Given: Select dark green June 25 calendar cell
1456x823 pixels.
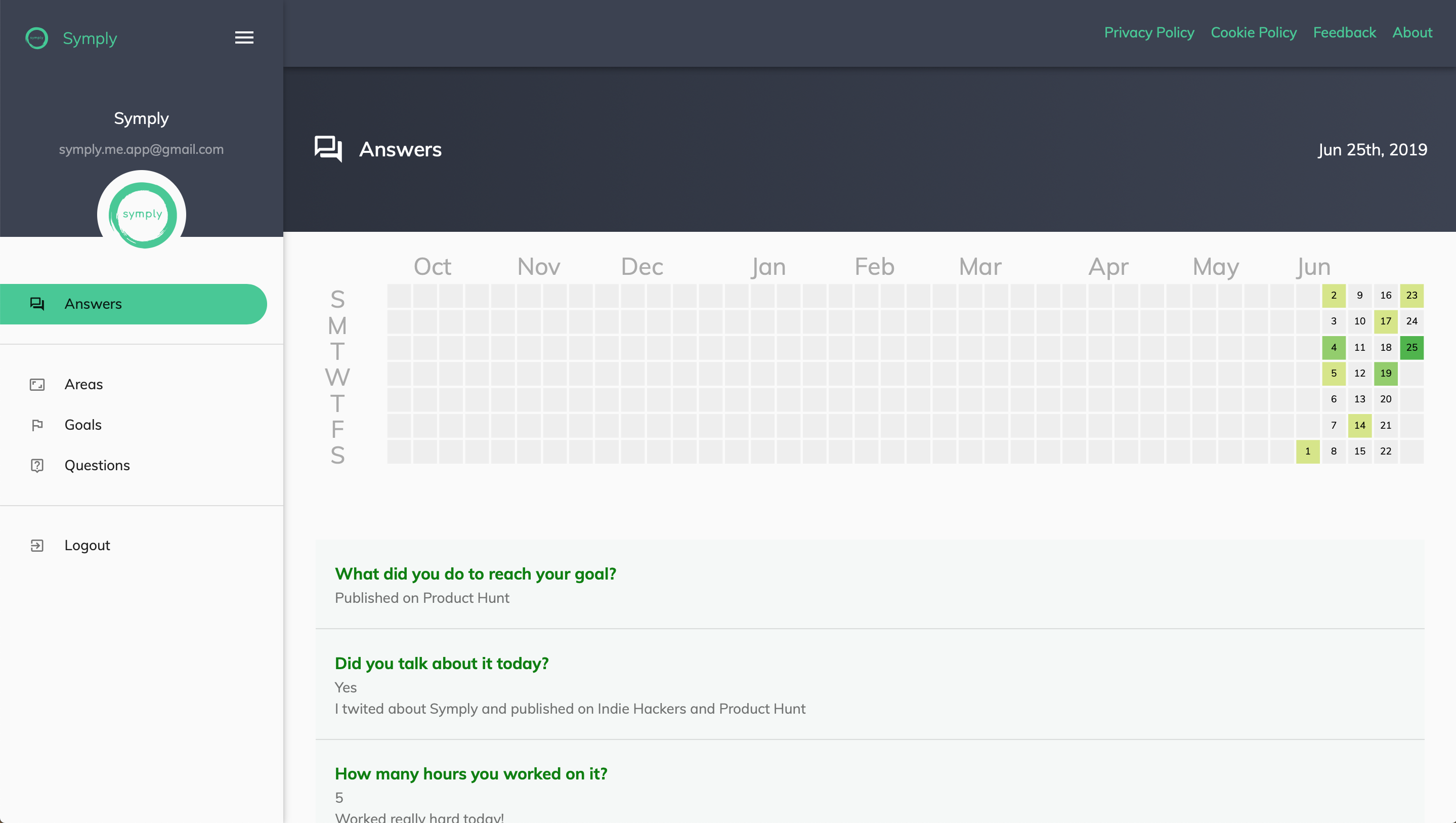Looking at the screenshot, I should tap(1411, 347).
